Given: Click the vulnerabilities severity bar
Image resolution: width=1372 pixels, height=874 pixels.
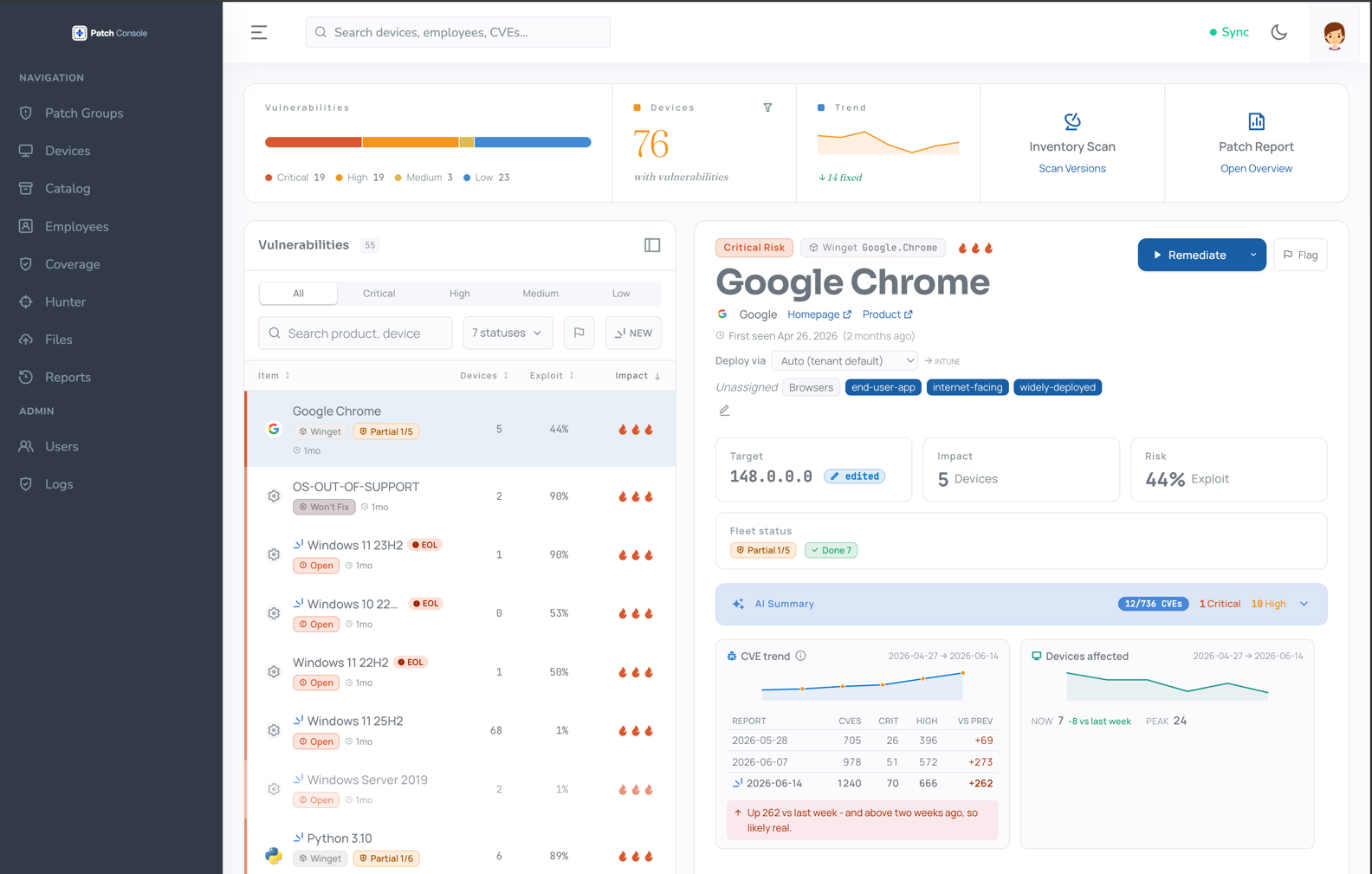Looking at the screenshot, I should [x=428, y=142].
